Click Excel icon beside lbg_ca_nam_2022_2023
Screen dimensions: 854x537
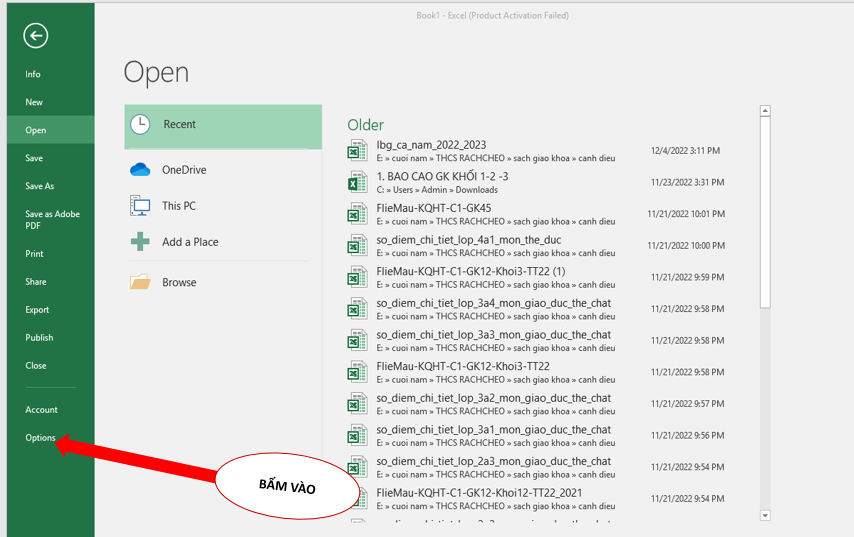click(x=357, y=151)
